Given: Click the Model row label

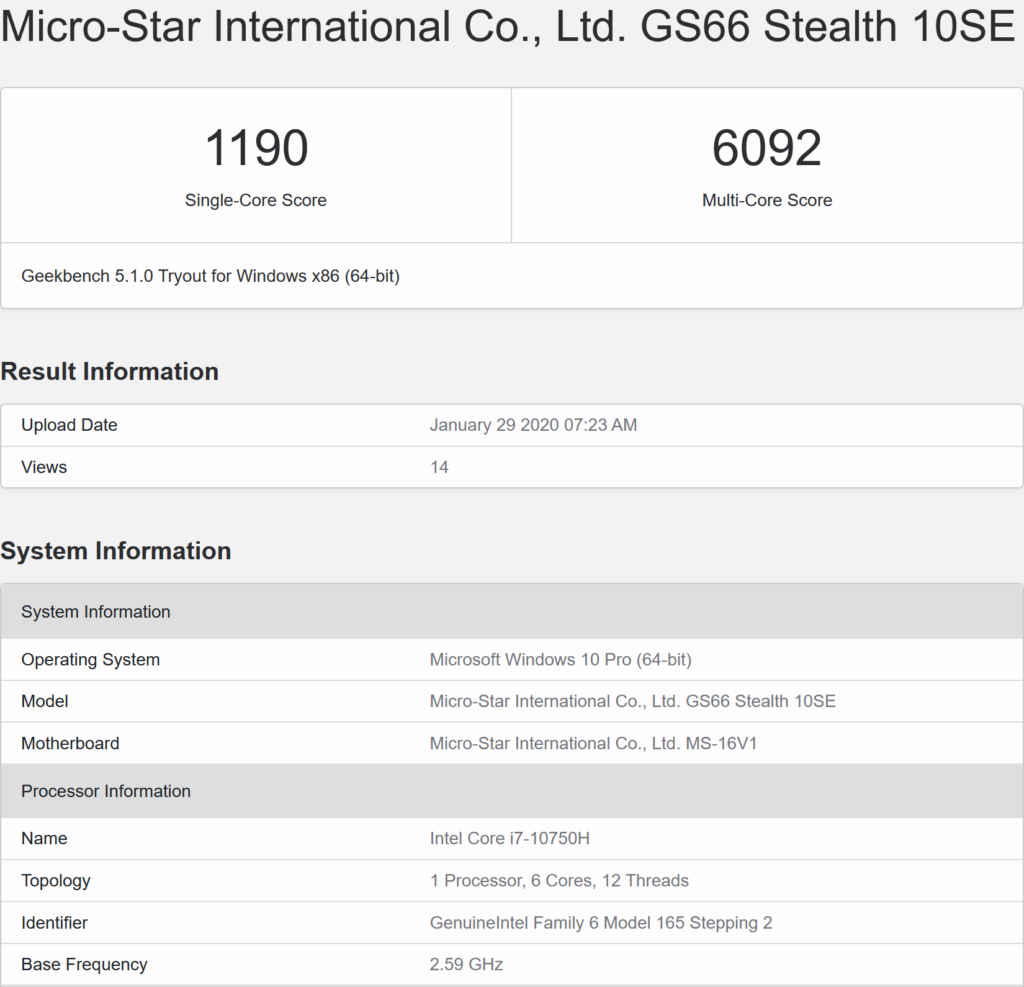Looking at the screenshot, I should click(44, 701).
